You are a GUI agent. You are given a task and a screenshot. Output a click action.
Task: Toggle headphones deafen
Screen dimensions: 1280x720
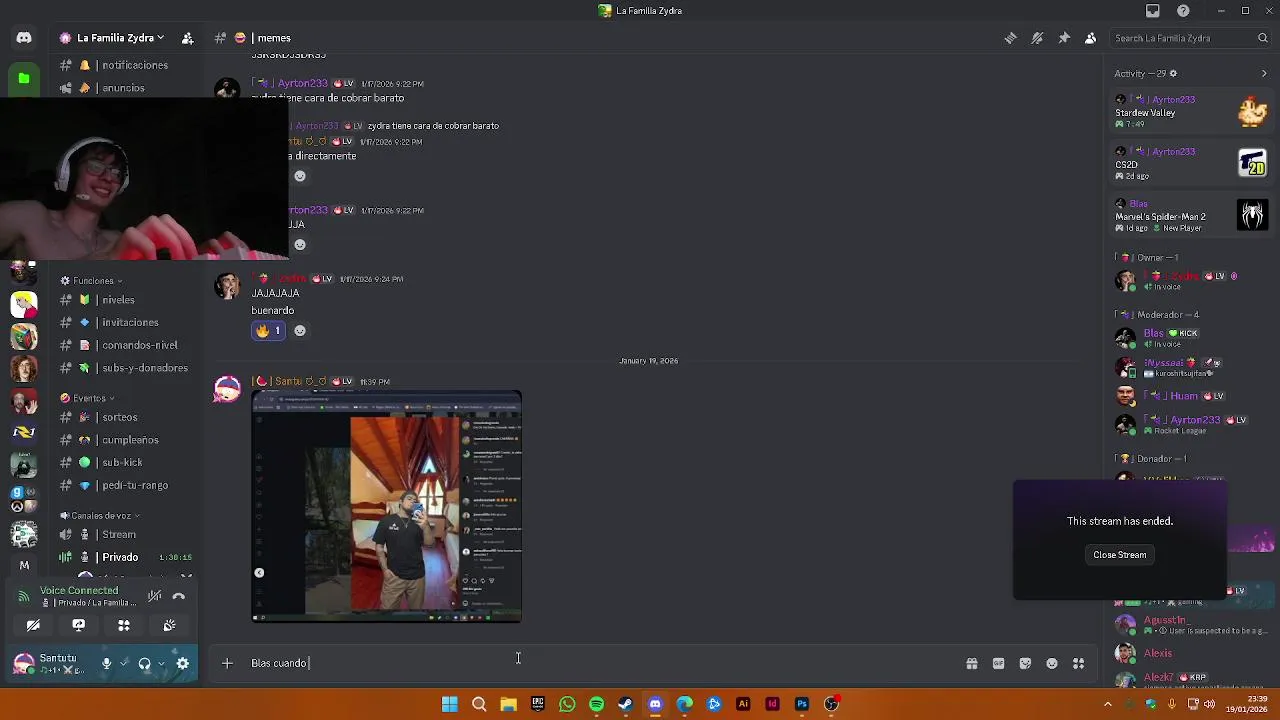point(144,663)
